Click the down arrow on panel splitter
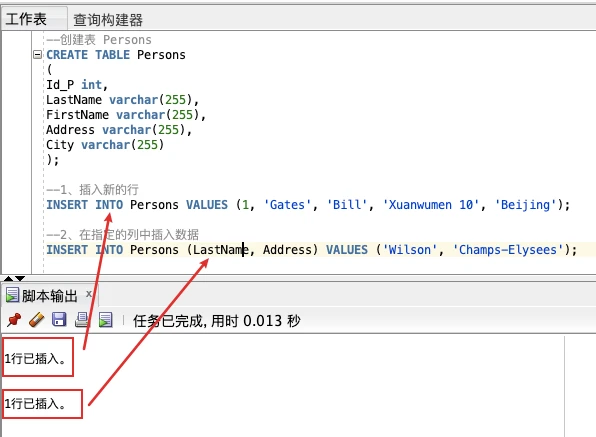Image resolution: width=596 pixels, height=437 pixels. pyautogui.click(x=20, y=278)
